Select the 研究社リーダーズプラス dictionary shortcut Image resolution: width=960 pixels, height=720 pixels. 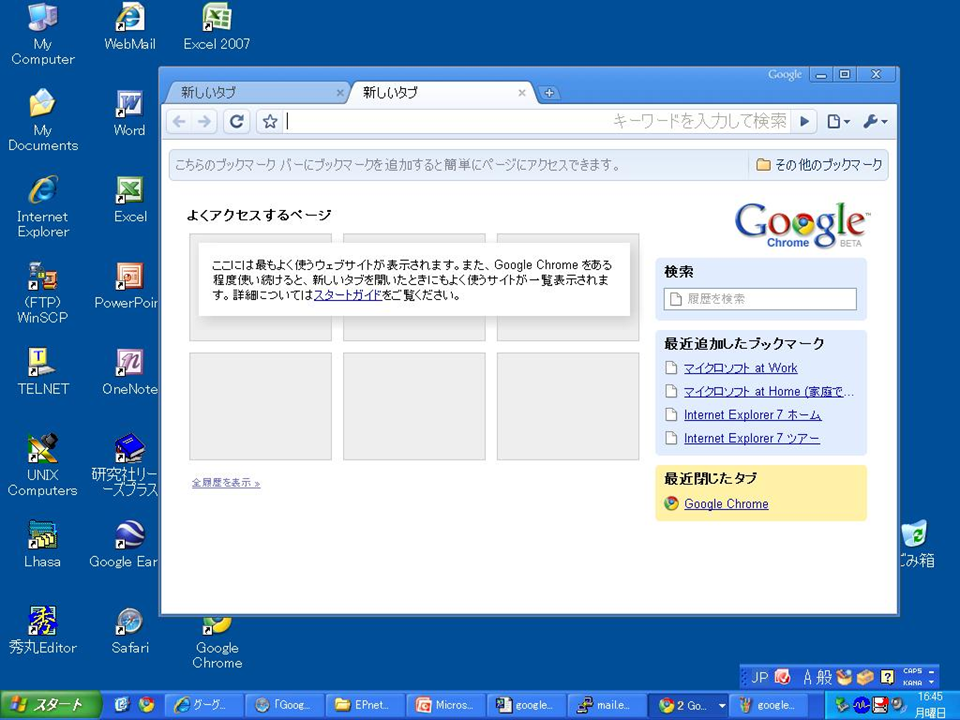126,465
